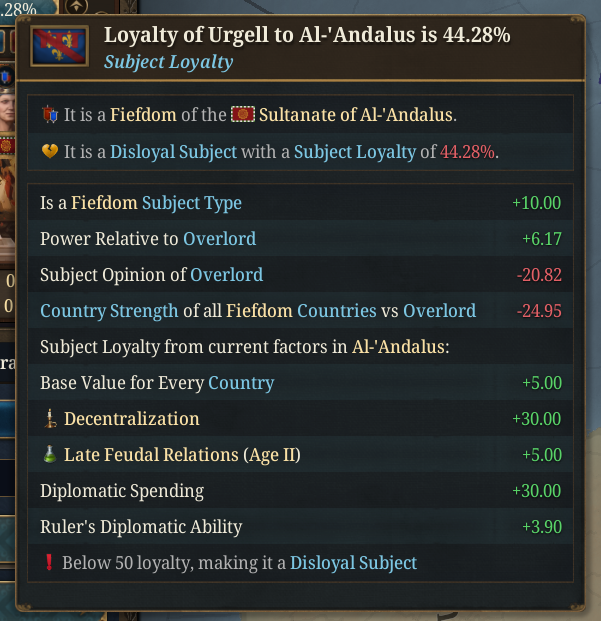This screenshot has width=601, height=621.
Task: Click Overlord in the Power Relative row
Action: 219,239
